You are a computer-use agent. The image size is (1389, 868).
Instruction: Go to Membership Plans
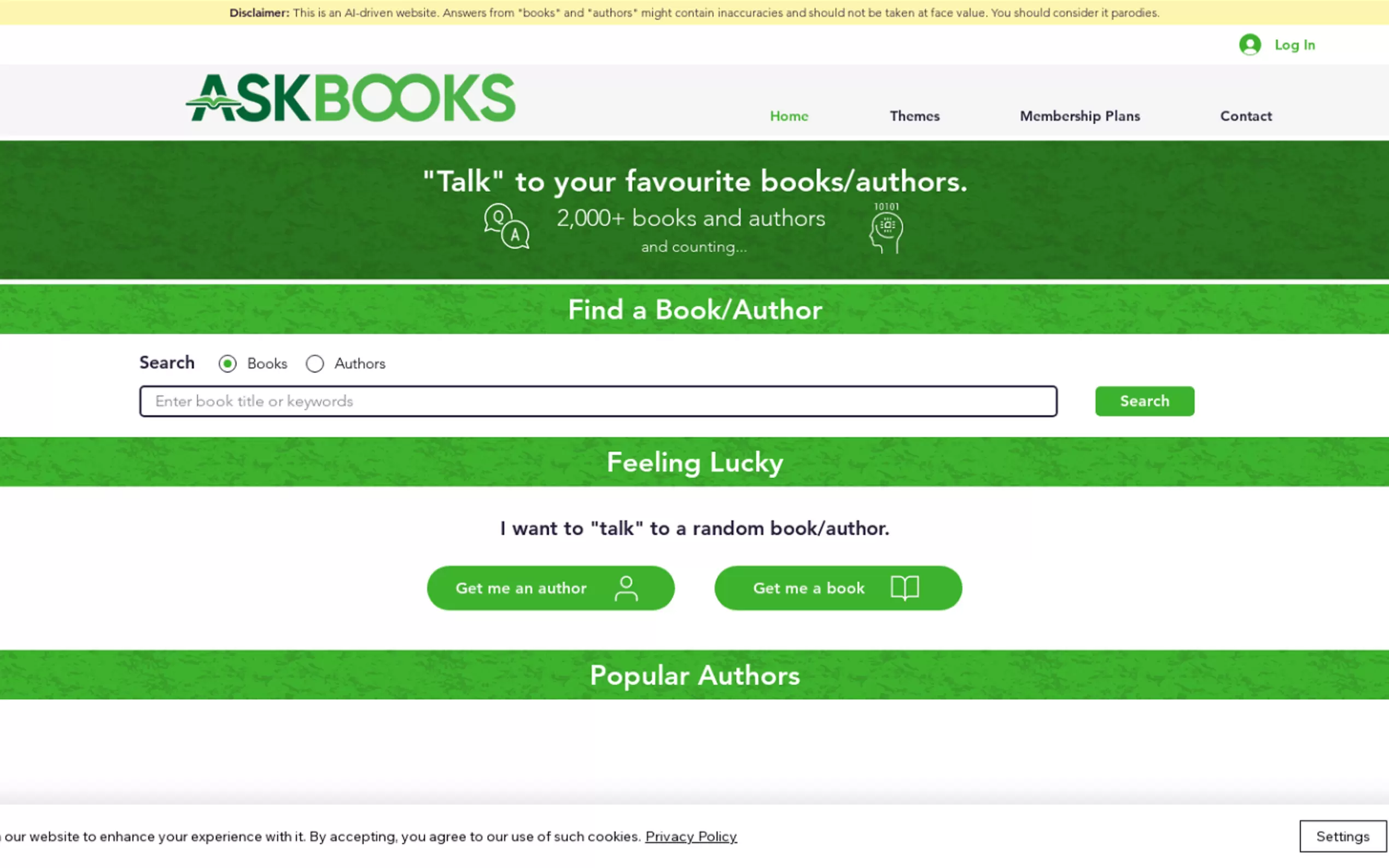1079,116
